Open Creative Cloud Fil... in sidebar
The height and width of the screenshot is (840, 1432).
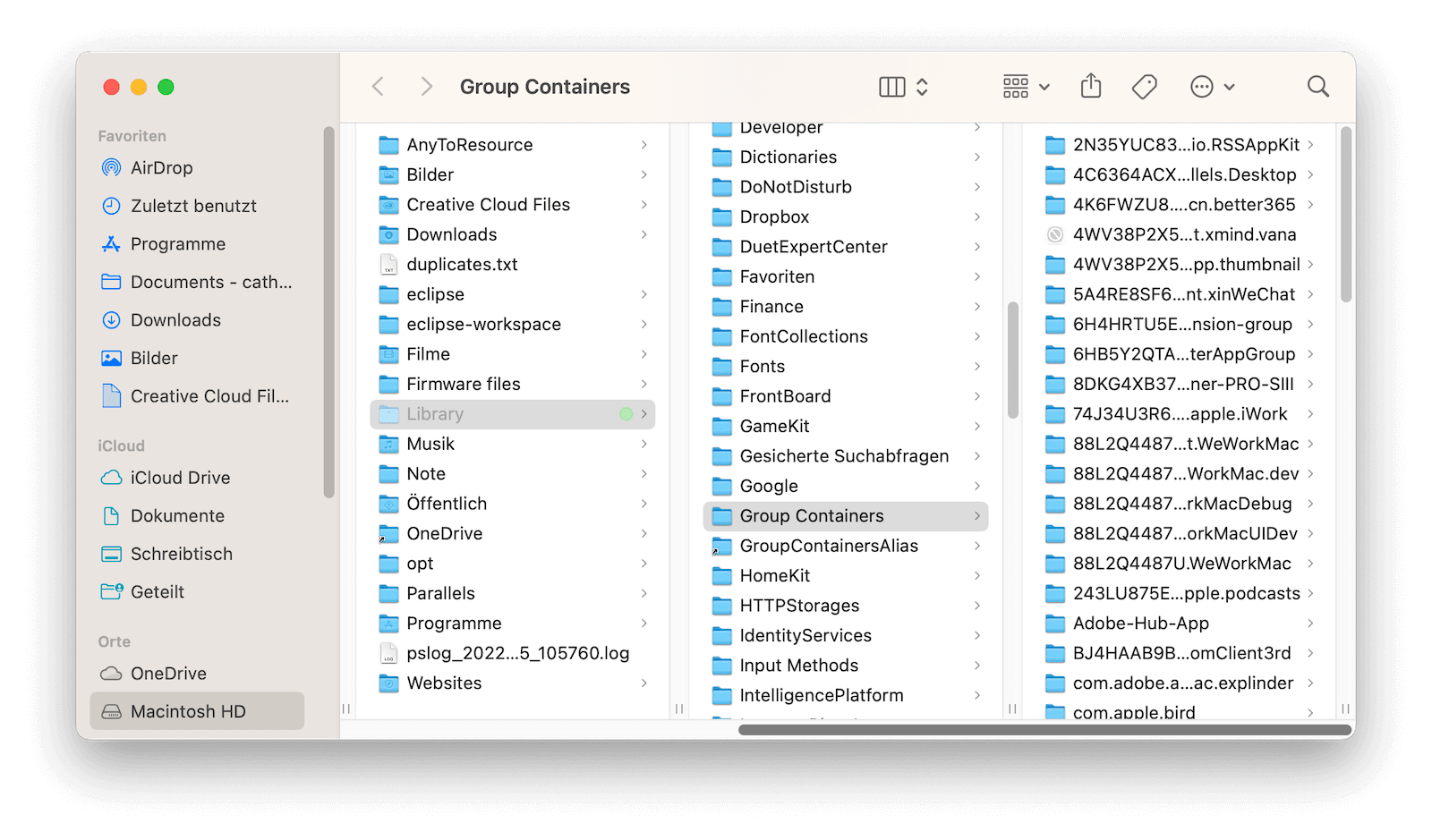tap(197, 396)
